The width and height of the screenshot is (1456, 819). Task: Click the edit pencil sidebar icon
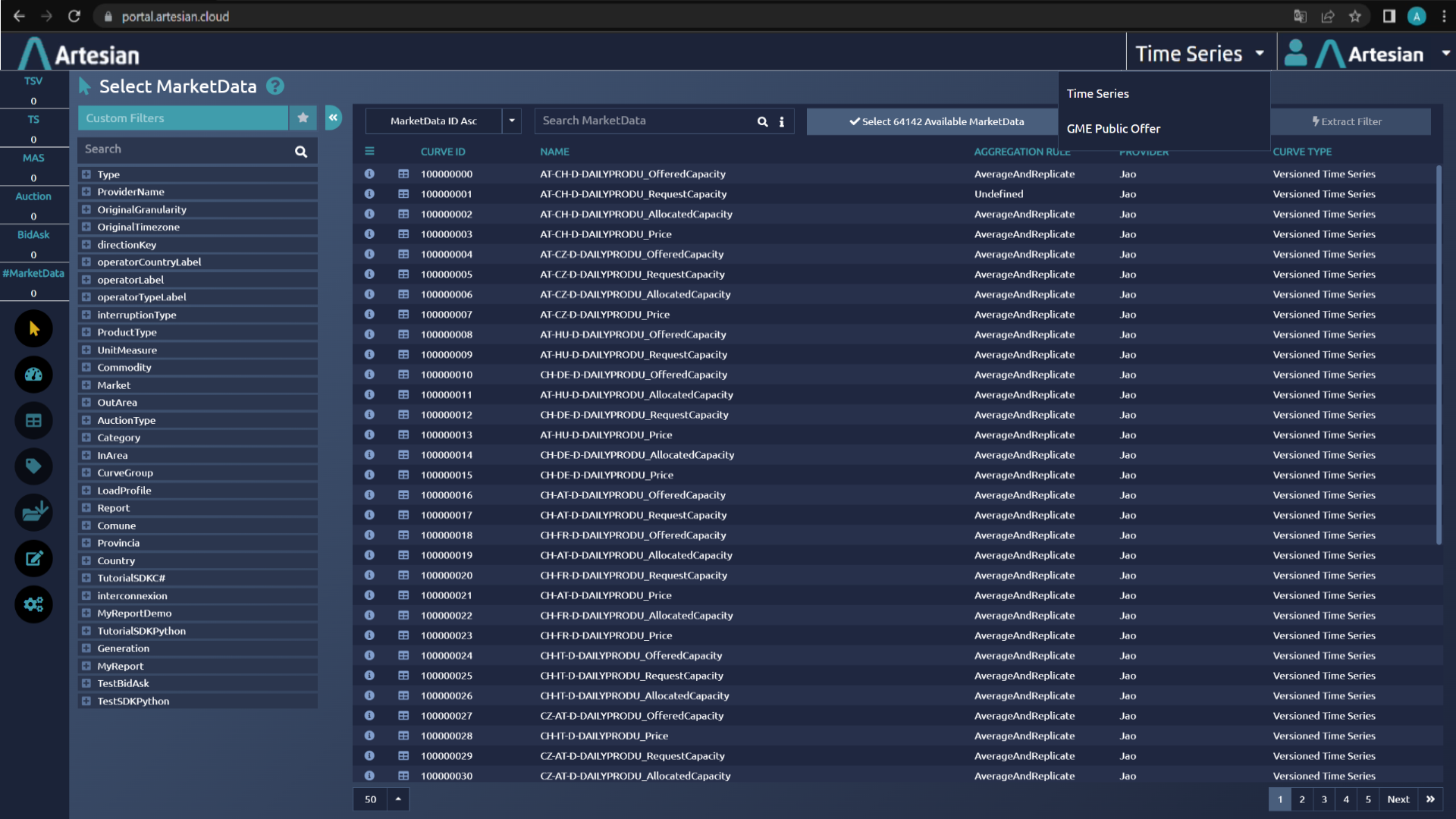click(x=33, y=559)
